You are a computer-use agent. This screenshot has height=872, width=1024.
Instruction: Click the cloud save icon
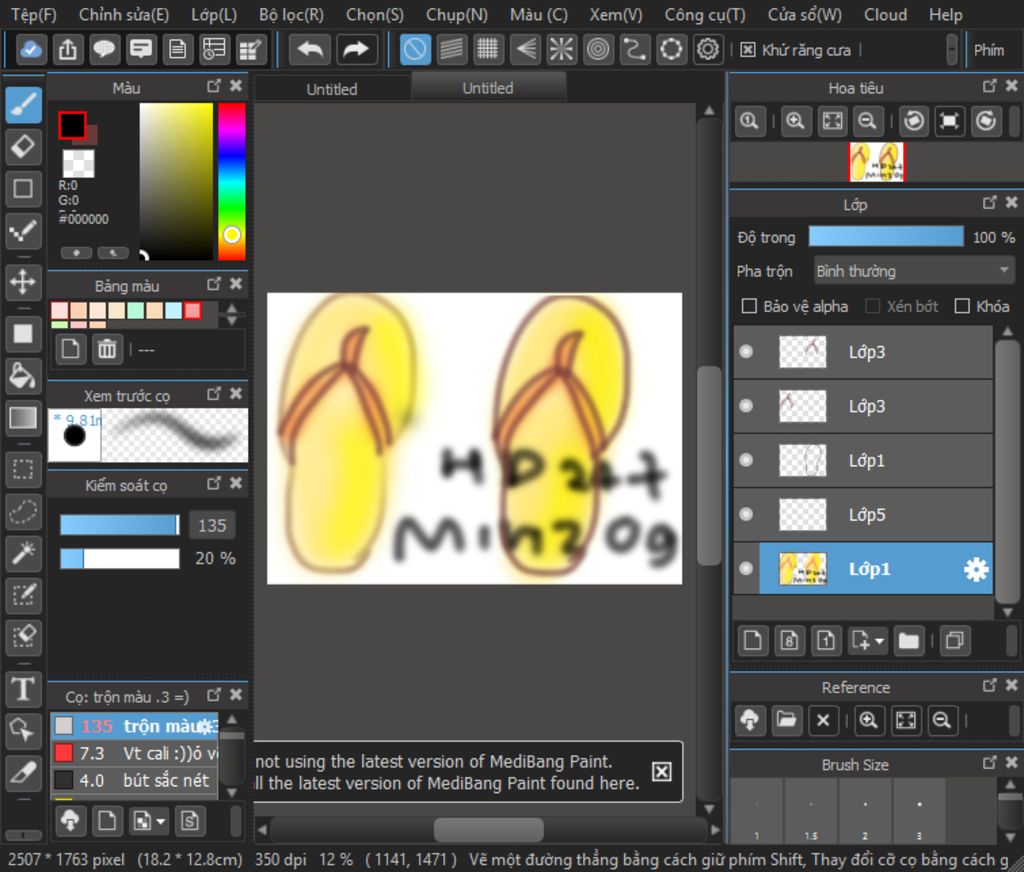pos(31,49)
